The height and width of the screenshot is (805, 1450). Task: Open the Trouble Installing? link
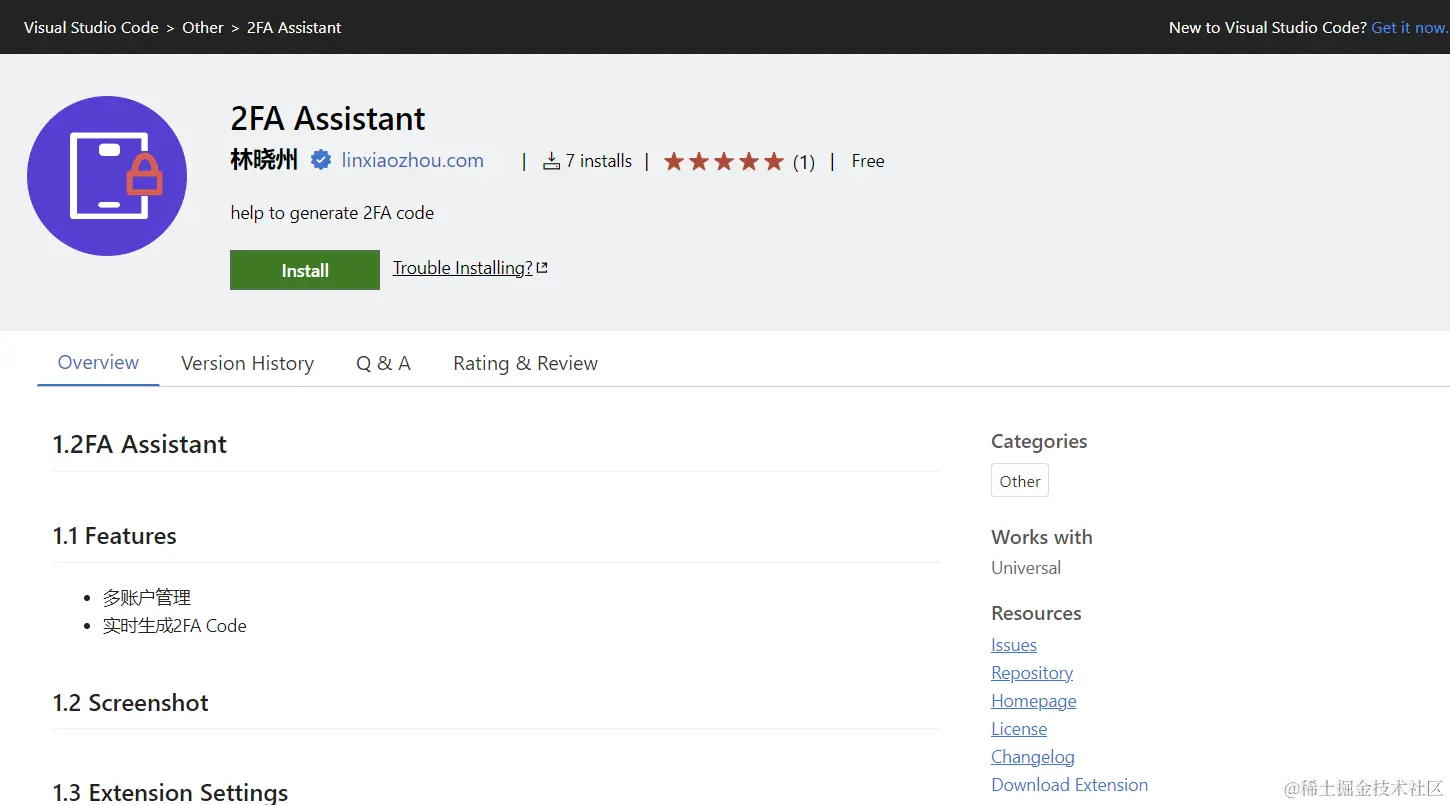[x=462, y=268]
